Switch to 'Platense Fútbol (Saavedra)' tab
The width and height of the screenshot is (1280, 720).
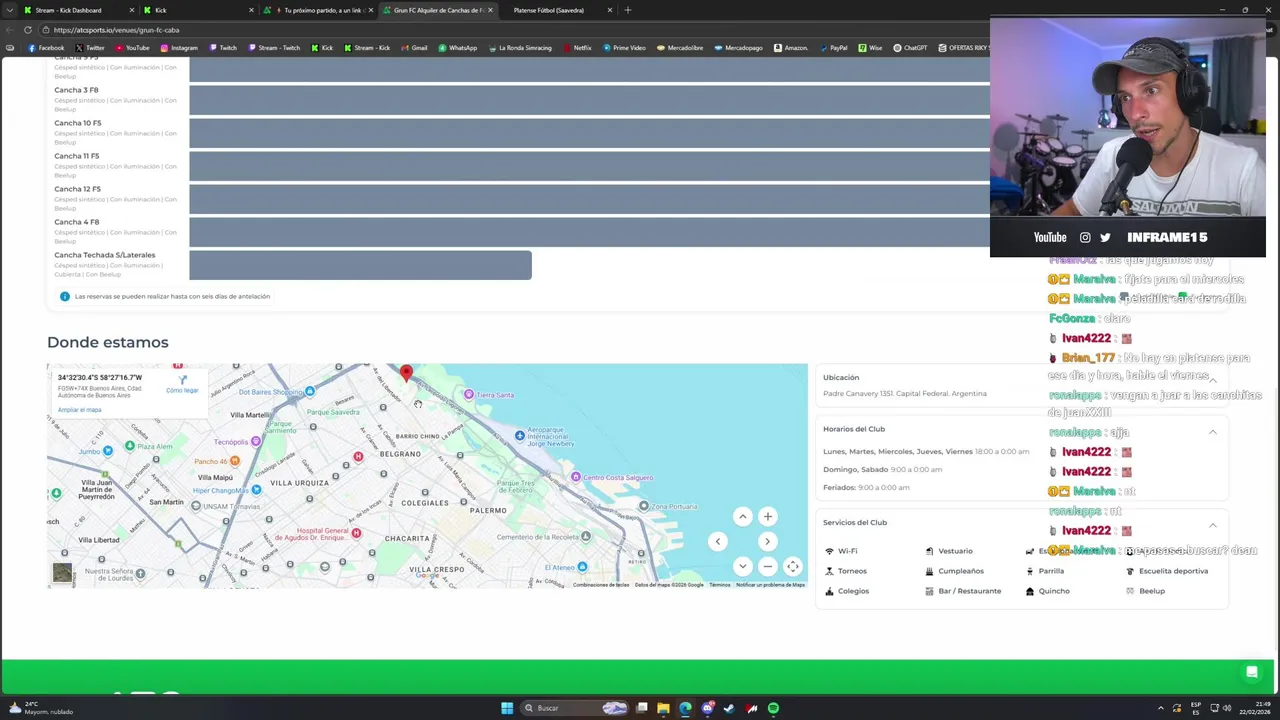556,10
